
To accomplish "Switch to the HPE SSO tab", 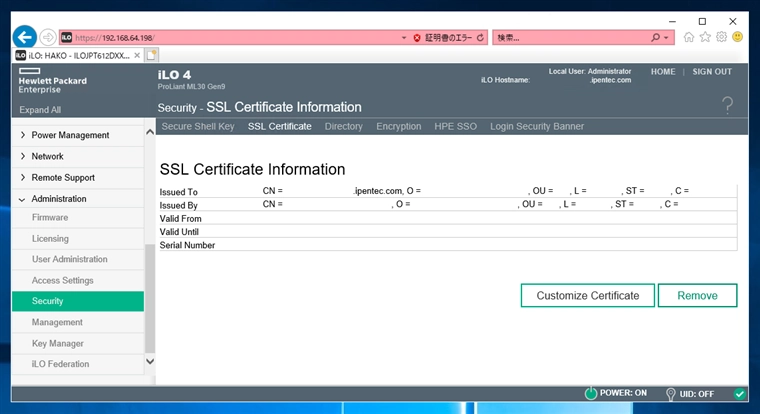I will tap(456, 127).
